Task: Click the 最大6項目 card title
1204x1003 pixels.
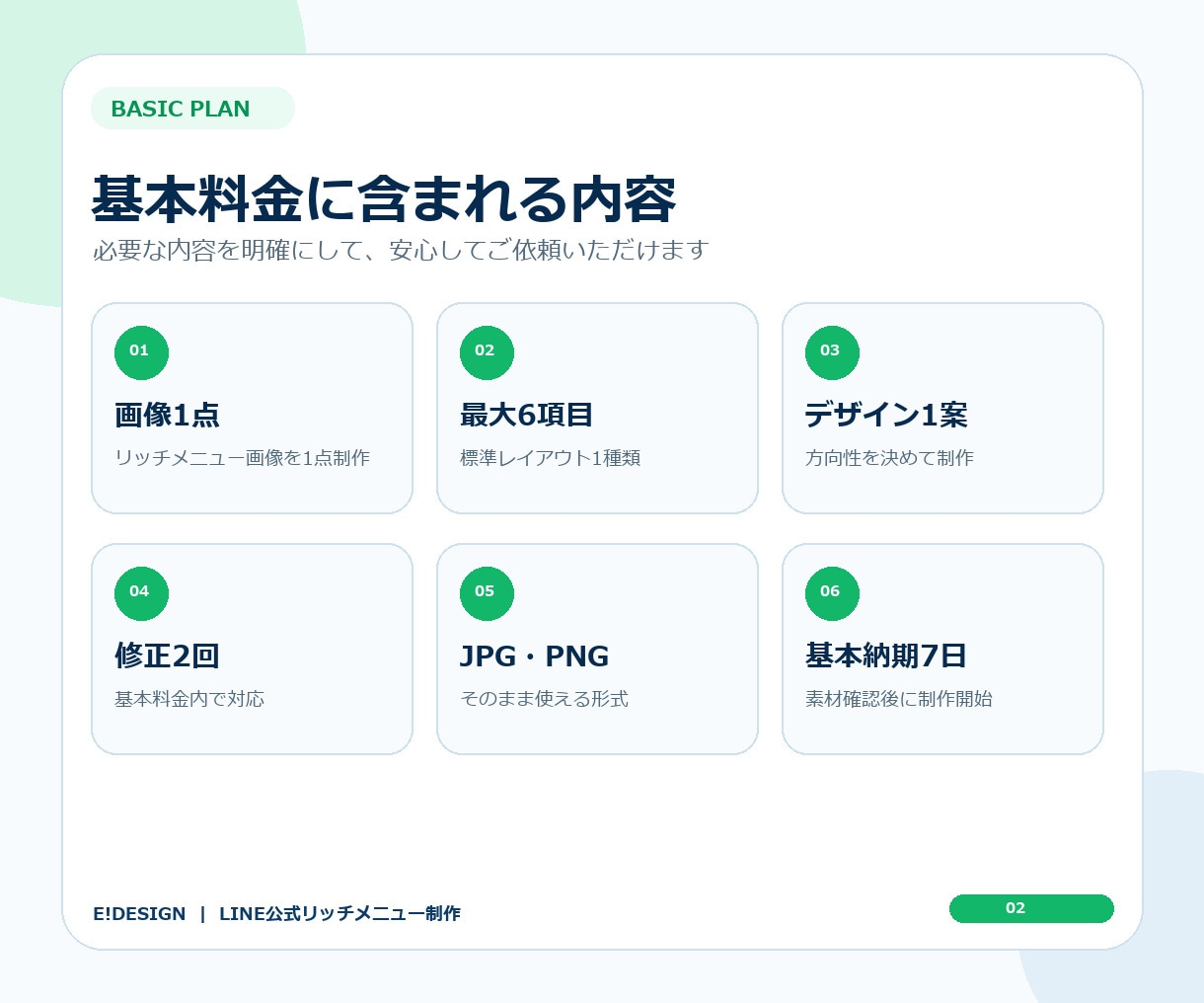Action: [x=526, y=415]
